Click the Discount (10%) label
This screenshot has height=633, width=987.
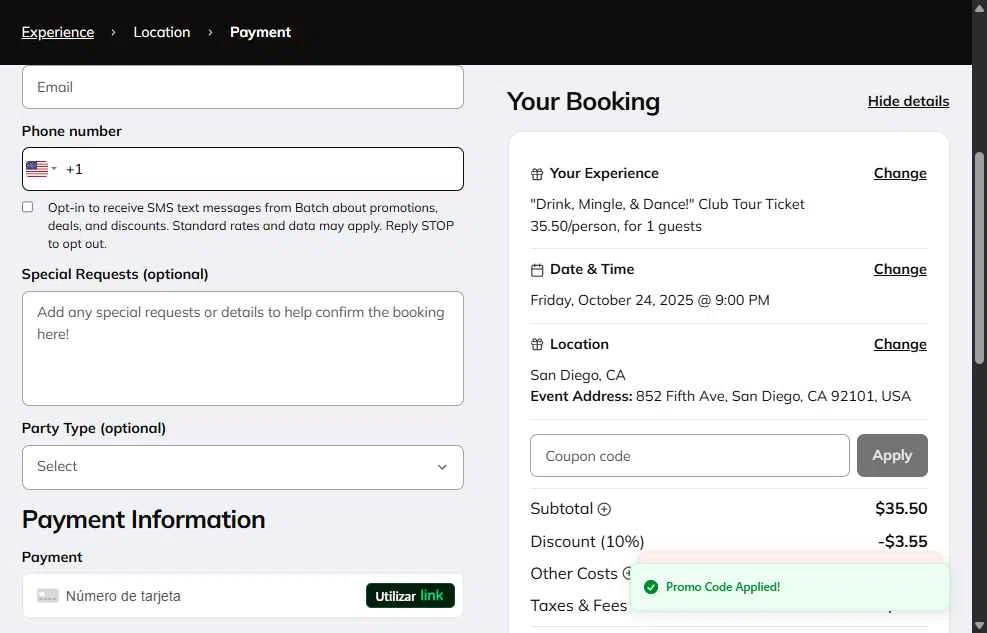[x=587, y=542]
